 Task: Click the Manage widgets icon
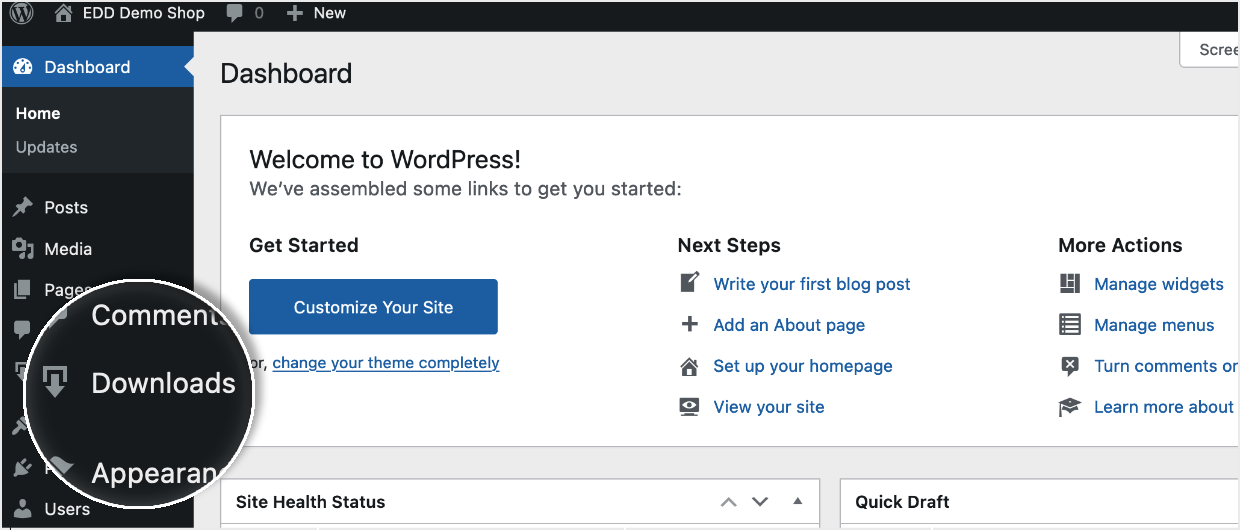(1070, 284)
